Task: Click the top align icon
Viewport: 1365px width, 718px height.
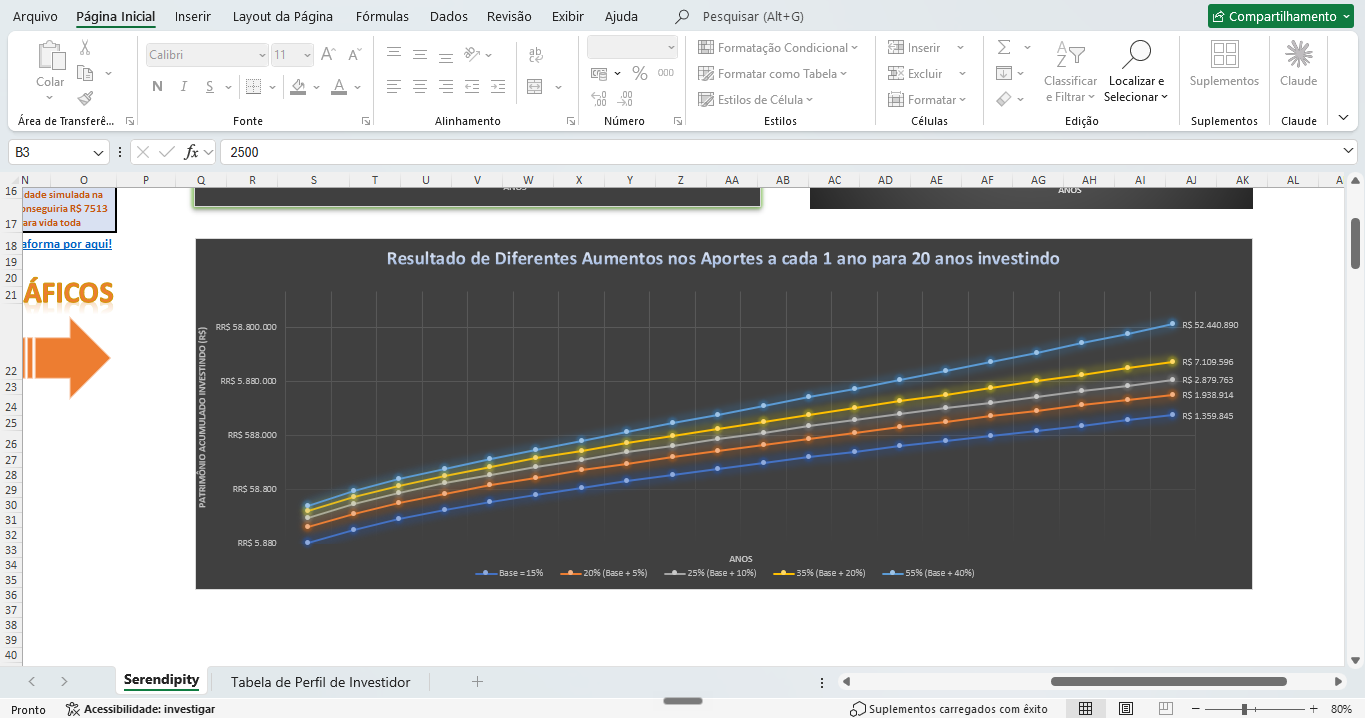Action: pos(394,55)
